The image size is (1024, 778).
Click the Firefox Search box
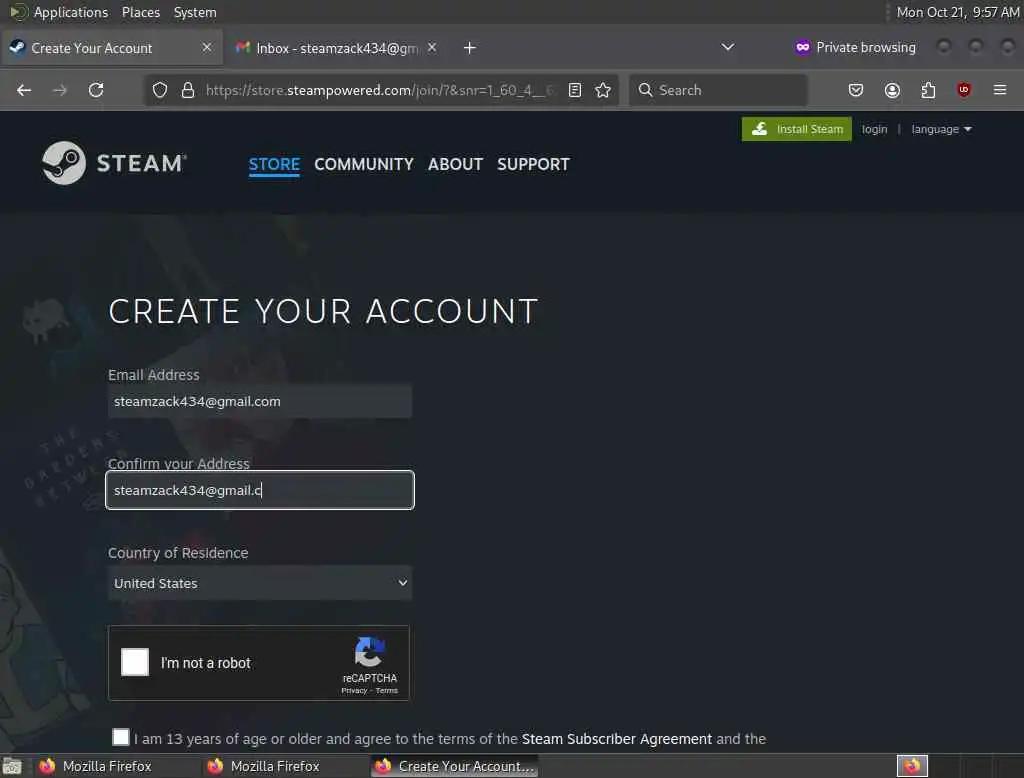click(718, 90)
